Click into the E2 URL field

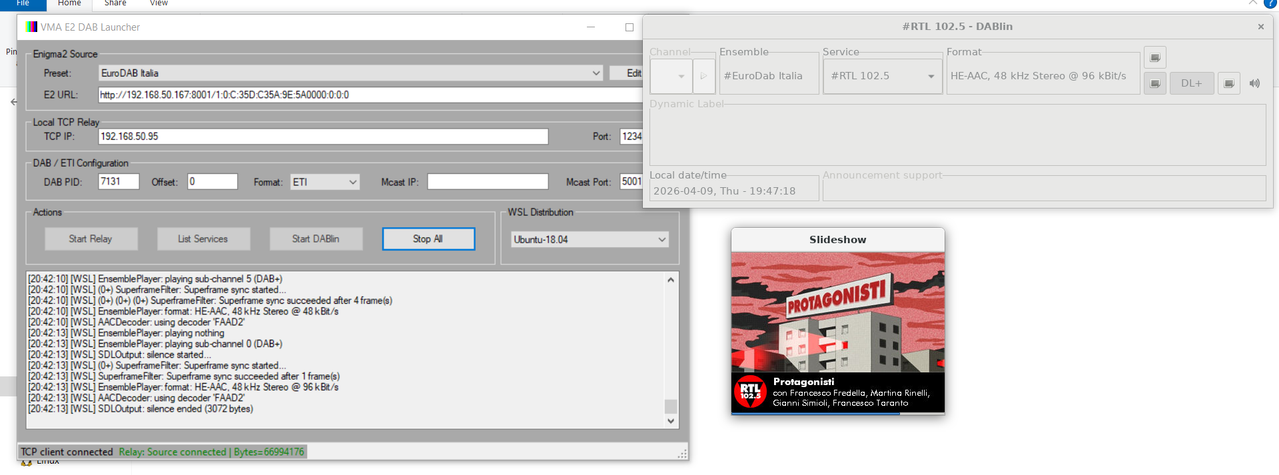370,95
